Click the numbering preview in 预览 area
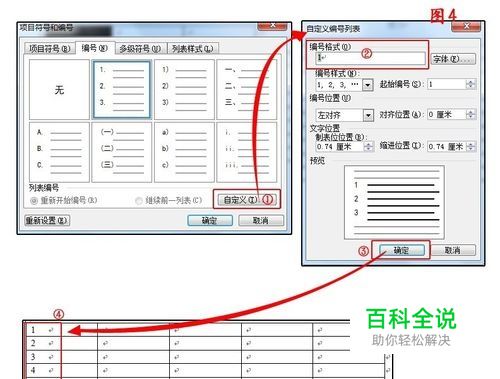Viewport: 500px width, 379px height. [394, 202]
